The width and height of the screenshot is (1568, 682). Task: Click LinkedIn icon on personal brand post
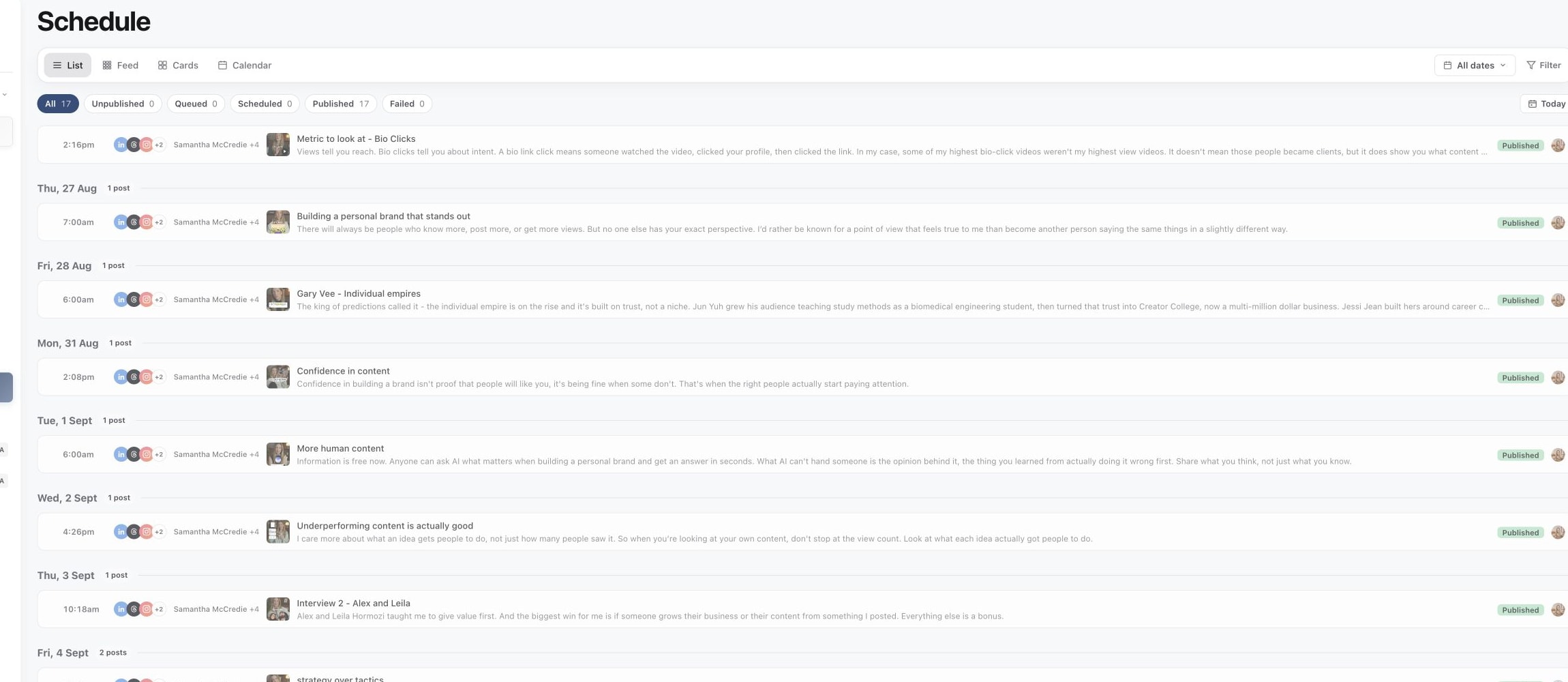click(x=121, y=222)
